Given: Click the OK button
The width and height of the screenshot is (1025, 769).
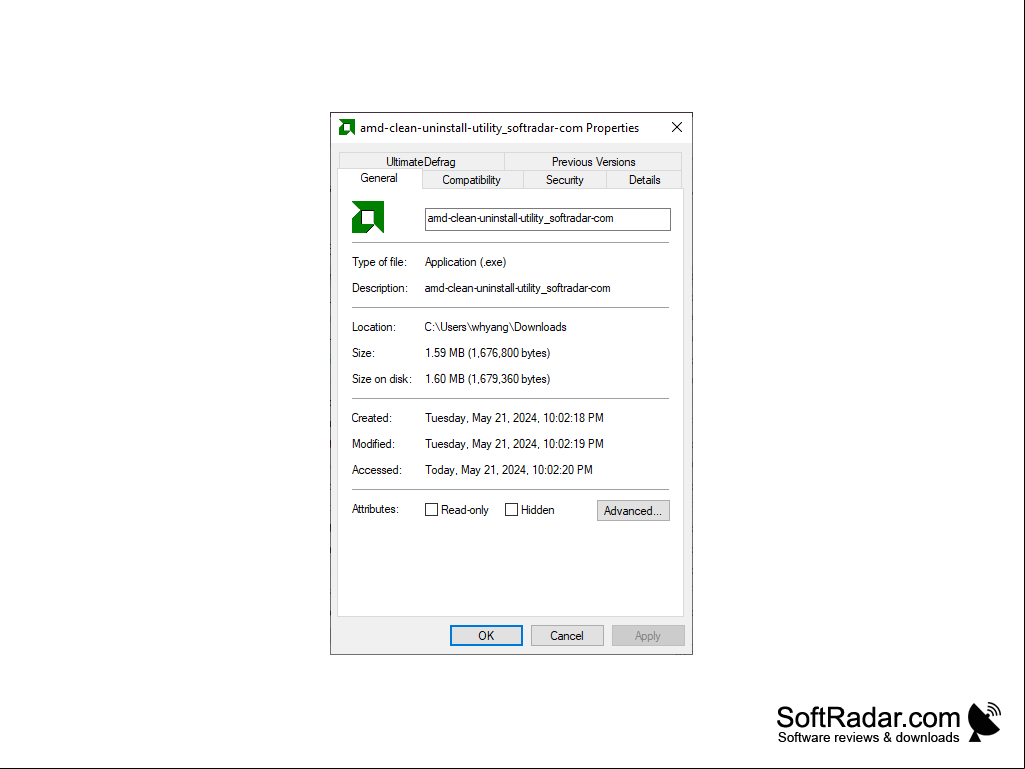Looking at the screenshot, I should tap(486, 636).
